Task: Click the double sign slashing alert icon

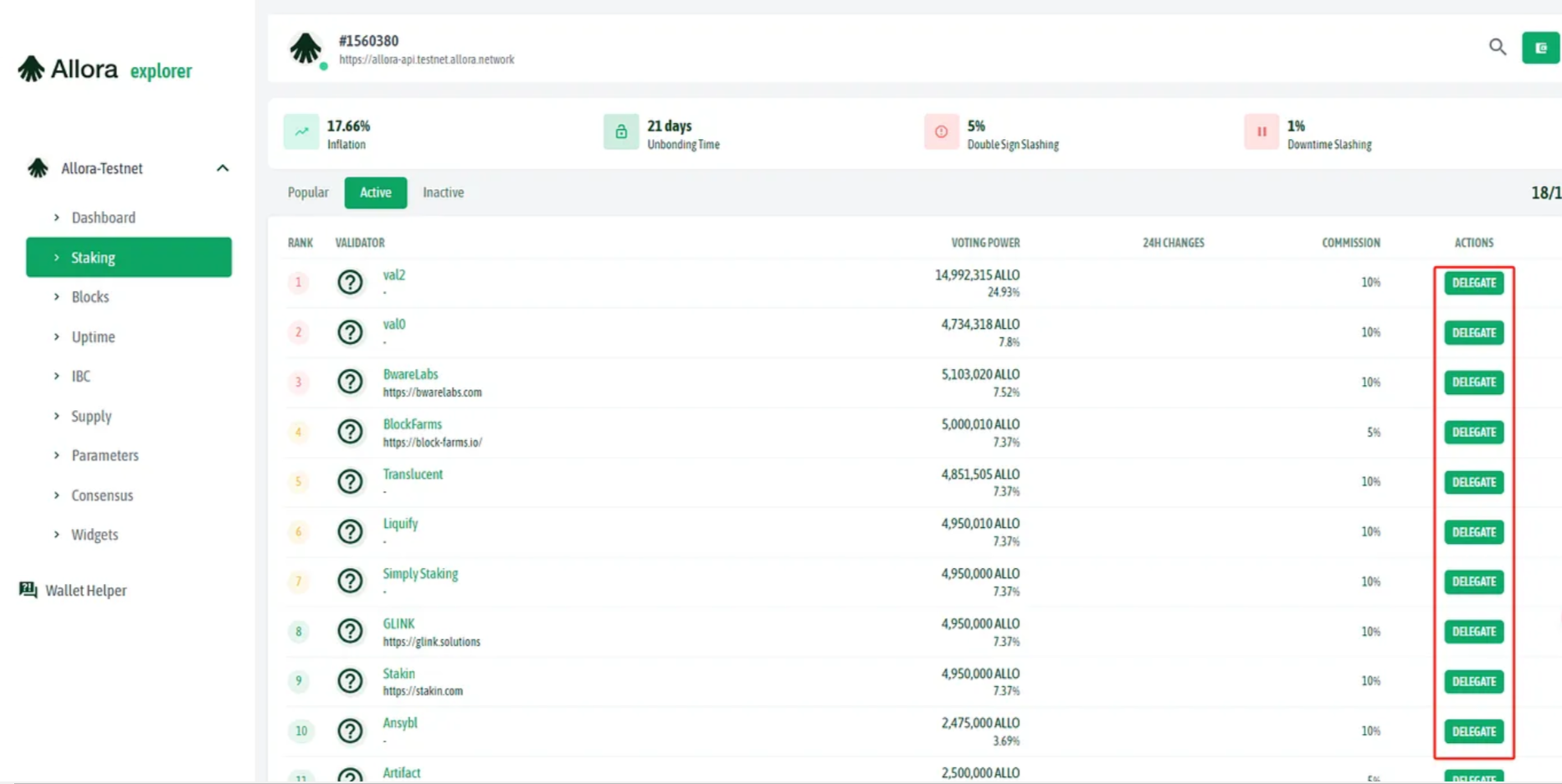Action: [941, 132]
